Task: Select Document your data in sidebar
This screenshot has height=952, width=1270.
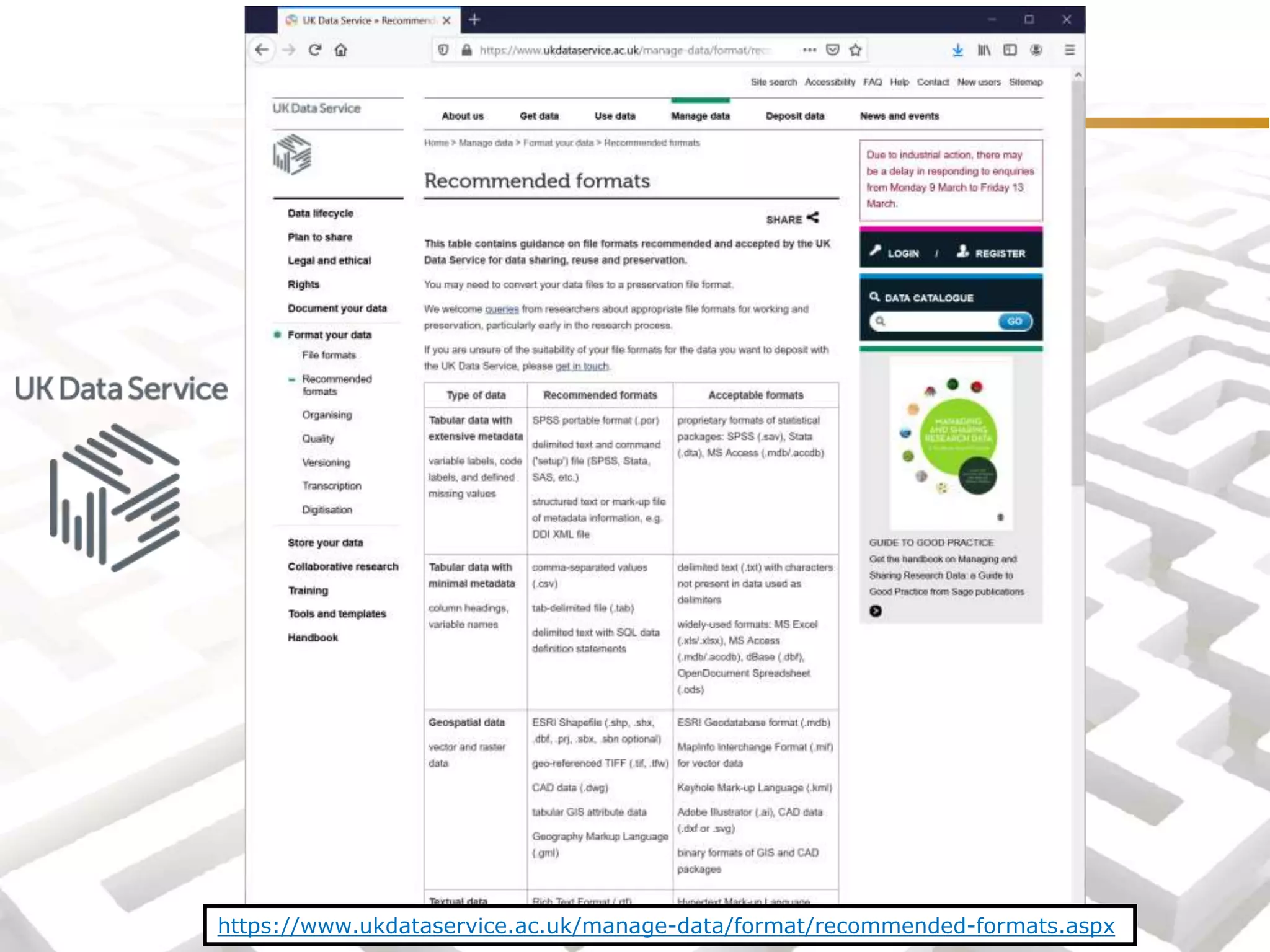Action: 337,308
